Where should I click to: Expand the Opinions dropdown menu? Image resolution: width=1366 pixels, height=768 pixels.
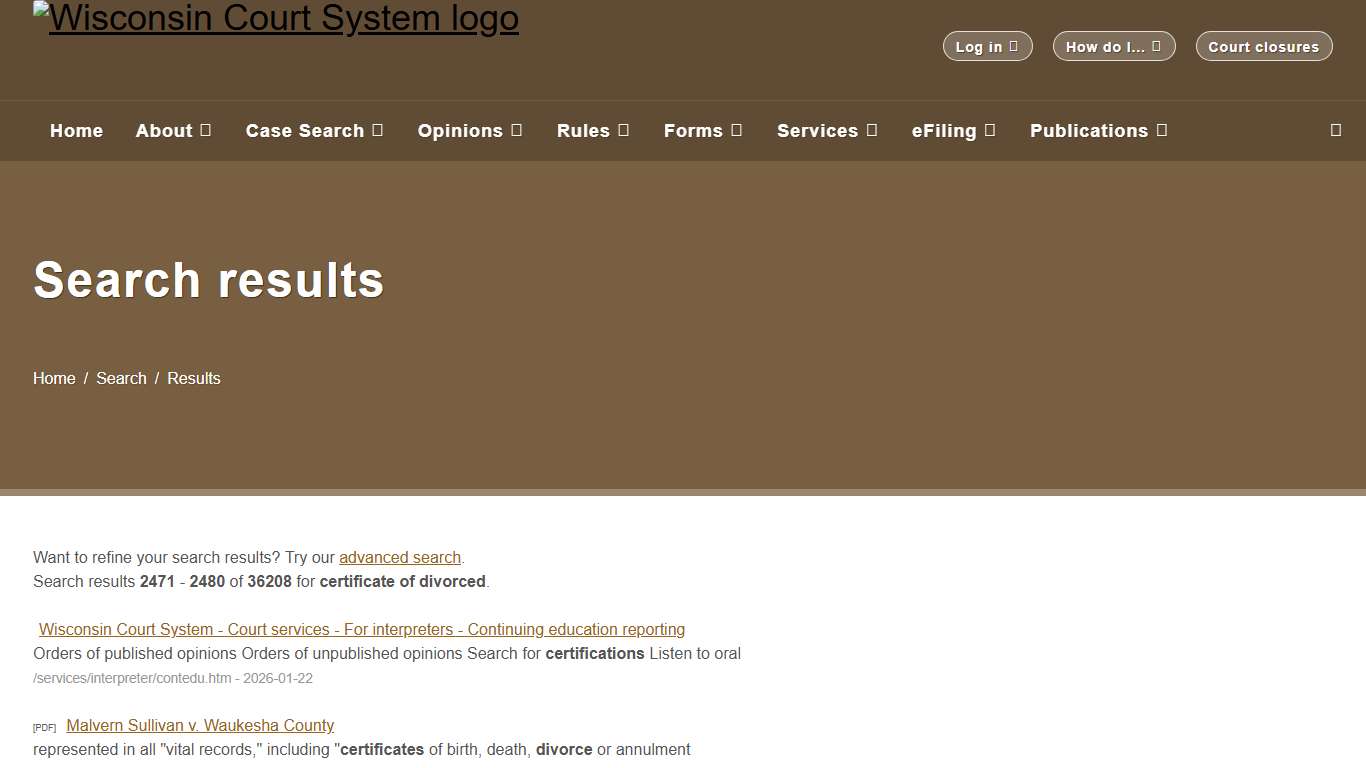470,131
